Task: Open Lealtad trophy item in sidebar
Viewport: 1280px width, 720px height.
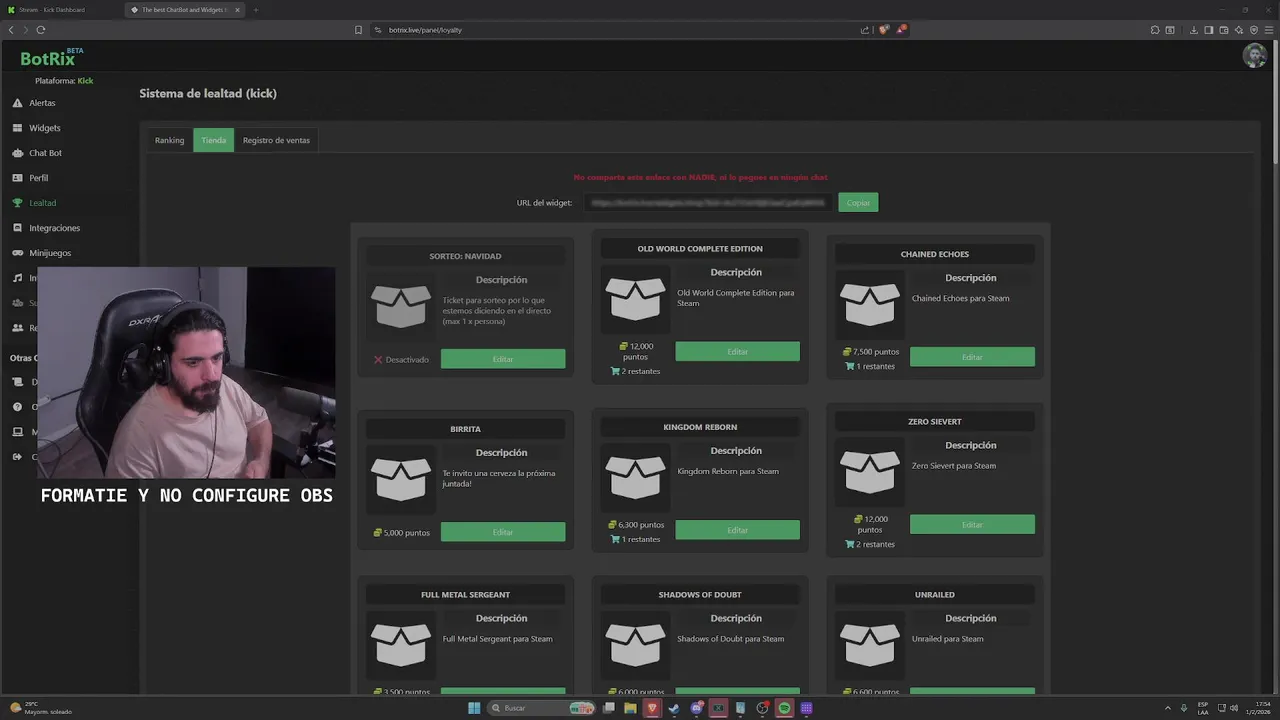Action: 34,203
